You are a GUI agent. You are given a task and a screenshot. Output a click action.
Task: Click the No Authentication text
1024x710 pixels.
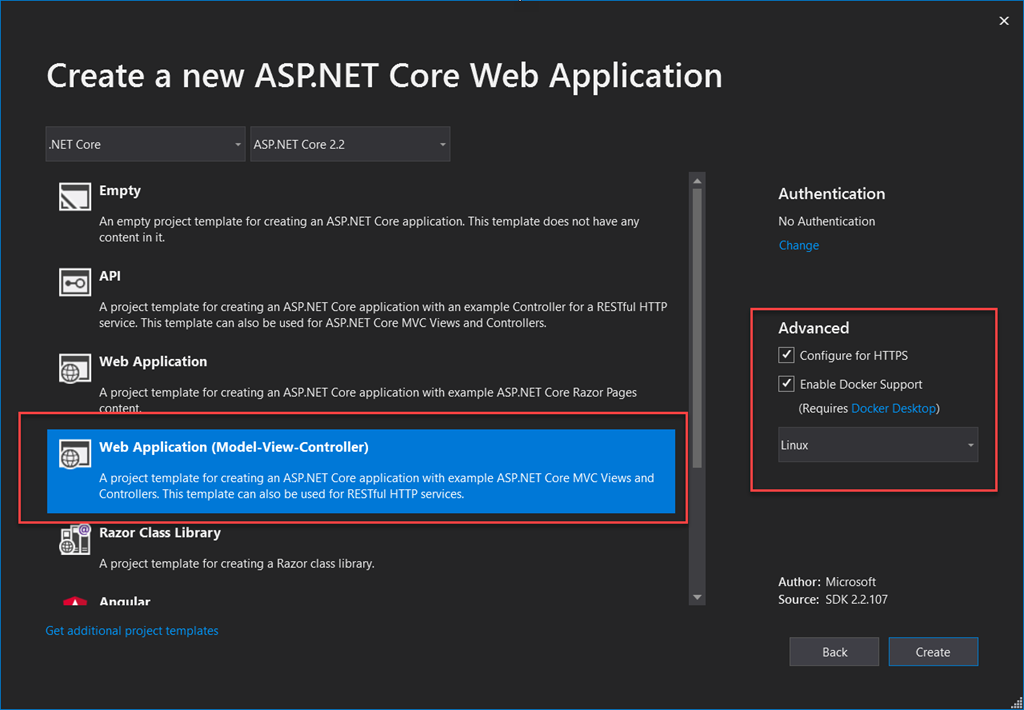(827, 221)
